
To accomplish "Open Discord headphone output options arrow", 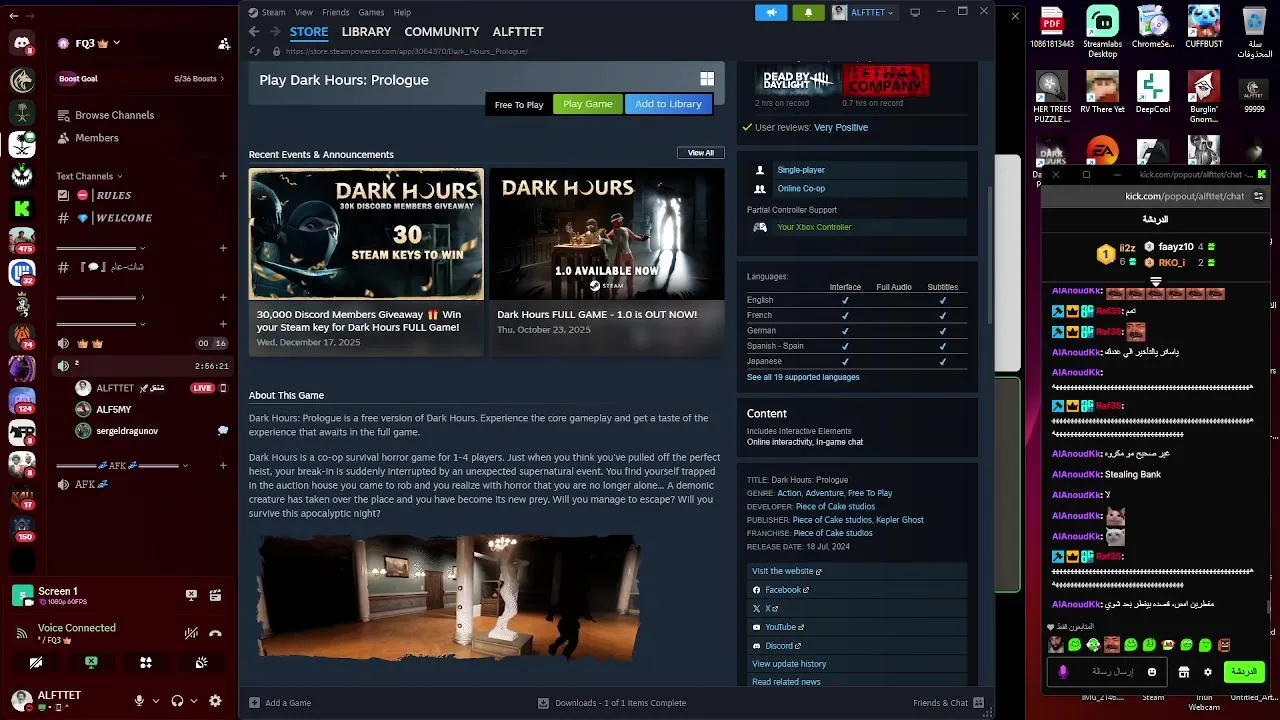I will click(193, 701).
